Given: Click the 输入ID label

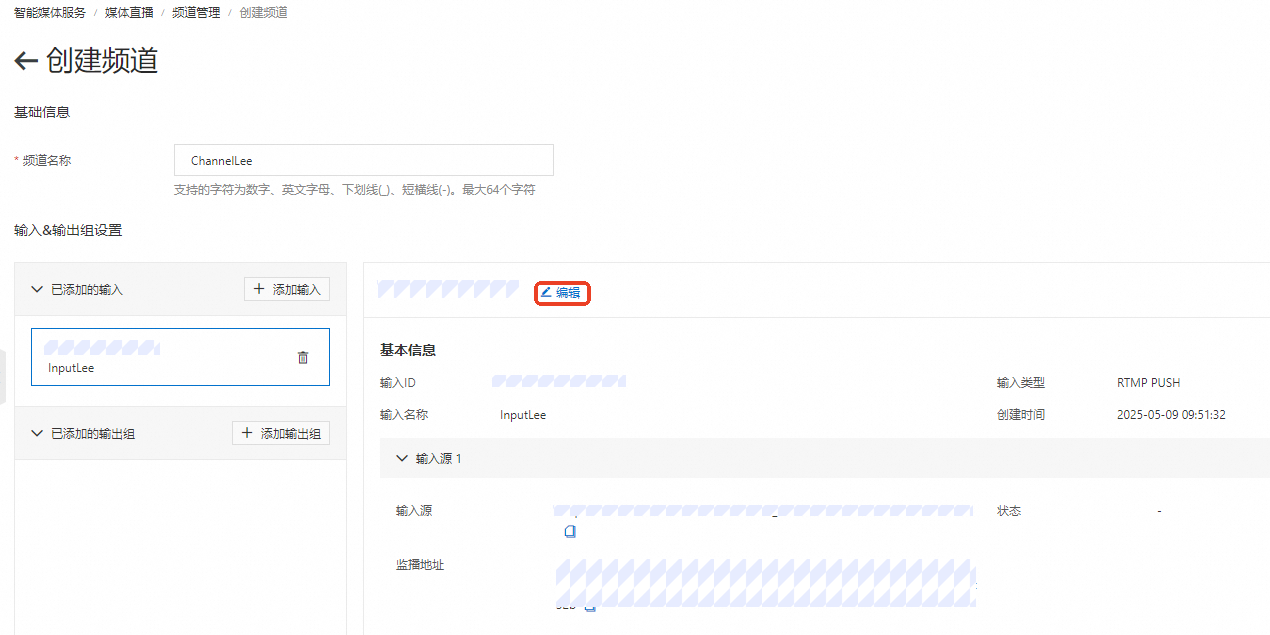Looking at the screenshot, I should 398,383.
